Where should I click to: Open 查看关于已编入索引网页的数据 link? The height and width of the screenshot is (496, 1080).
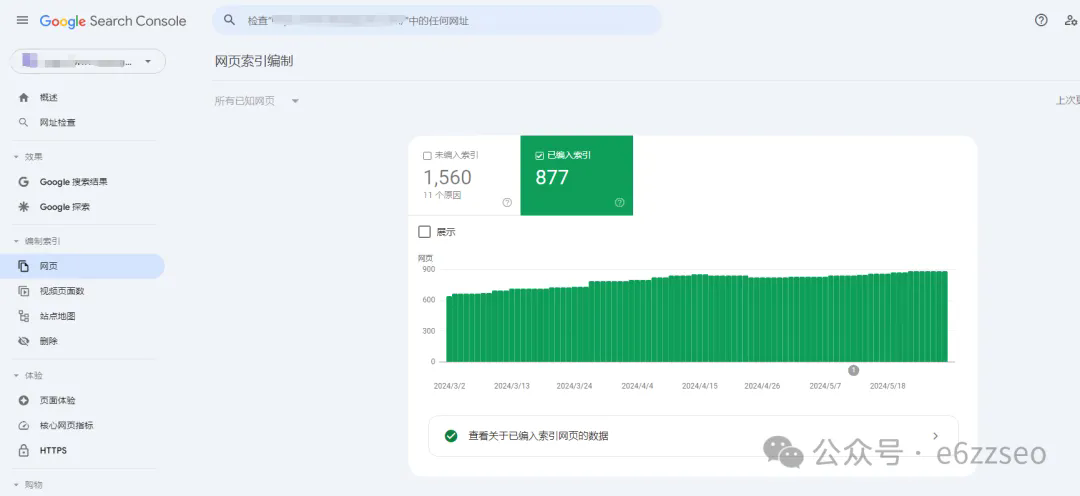(x=693, y=436)
